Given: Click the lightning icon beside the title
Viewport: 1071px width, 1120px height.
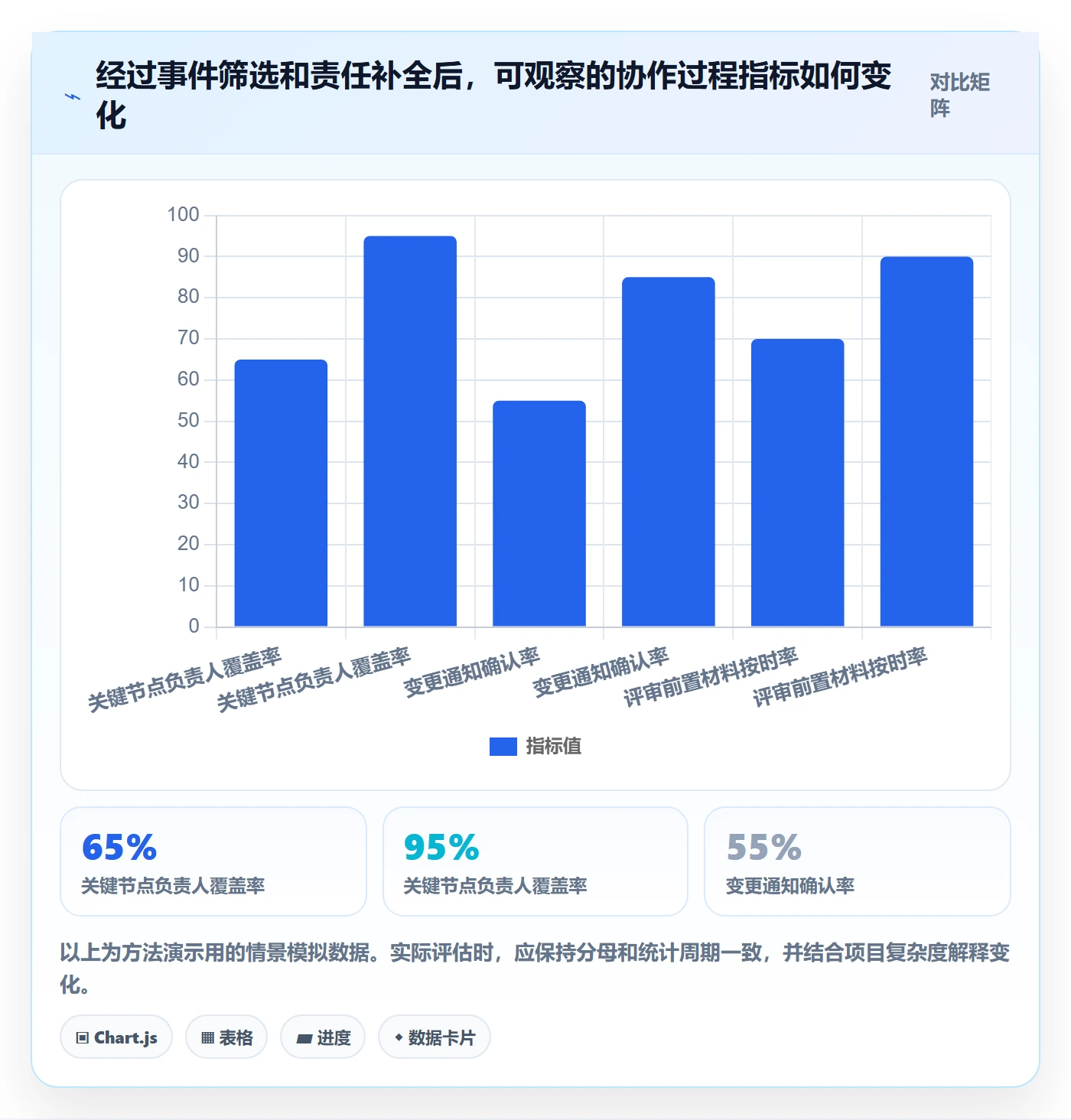Looking at the screenshot, I should (72, 97).
